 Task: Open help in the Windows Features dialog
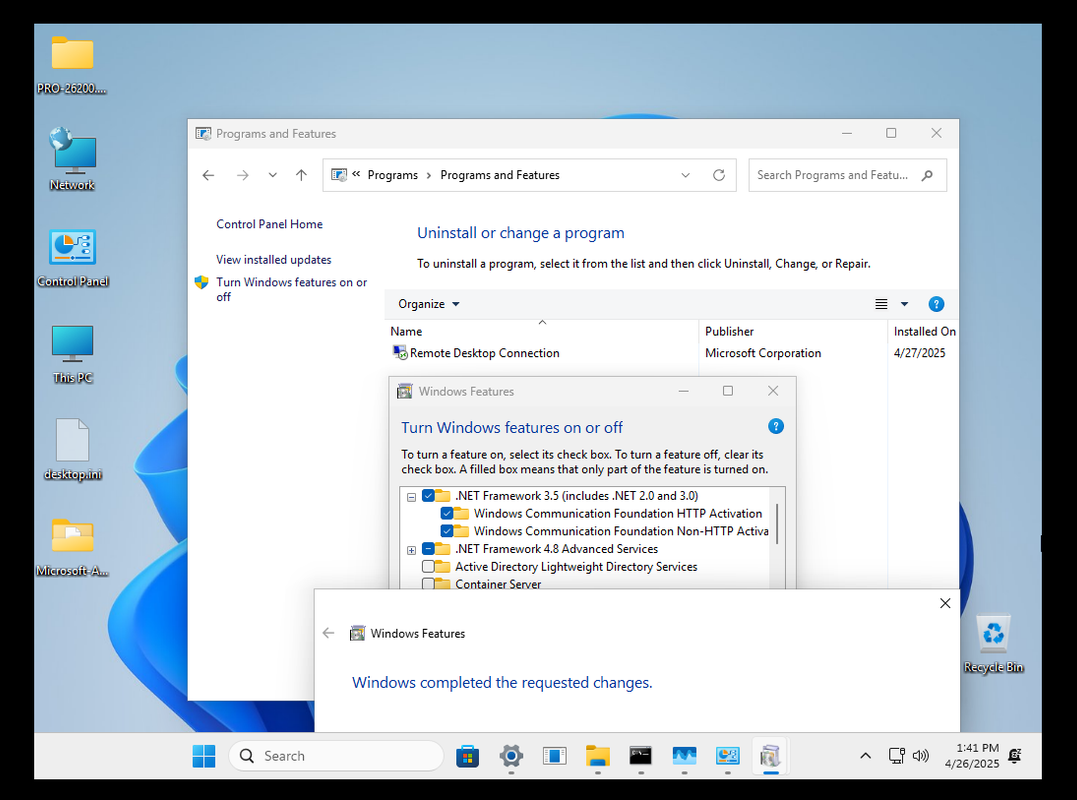click(x=775, y=426)
